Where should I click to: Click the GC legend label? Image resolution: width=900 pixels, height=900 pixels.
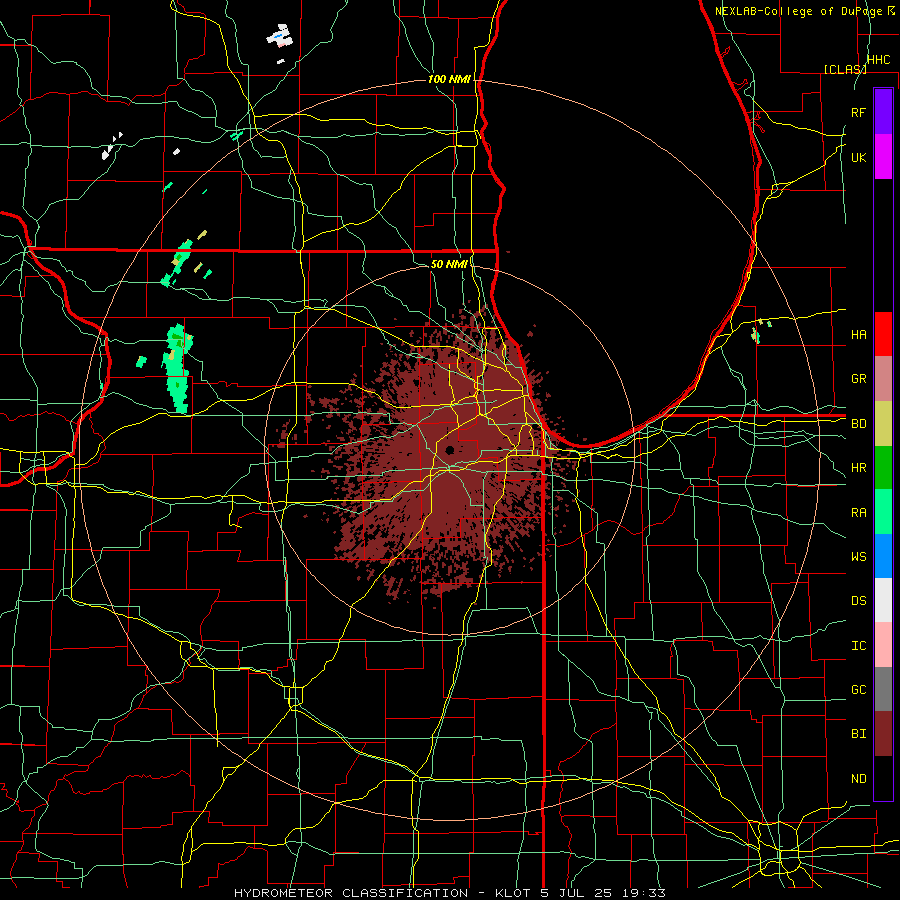click(858, 690)
